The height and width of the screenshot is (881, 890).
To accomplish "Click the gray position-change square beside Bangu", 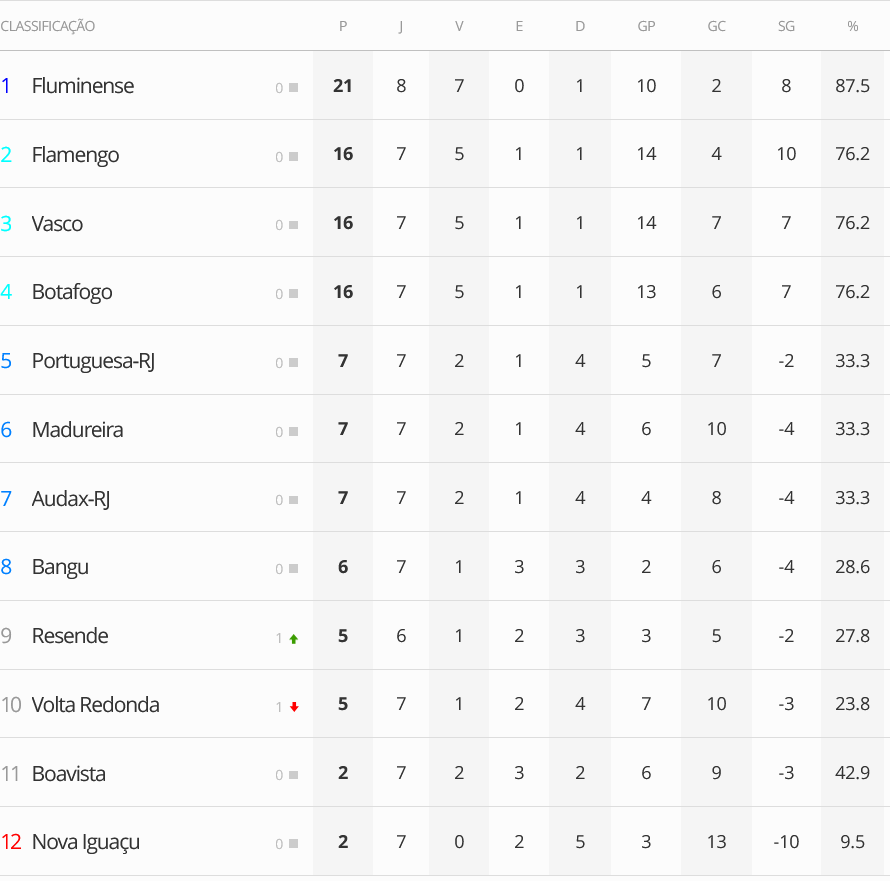I will pyautogui.click(x=293, y=569).
